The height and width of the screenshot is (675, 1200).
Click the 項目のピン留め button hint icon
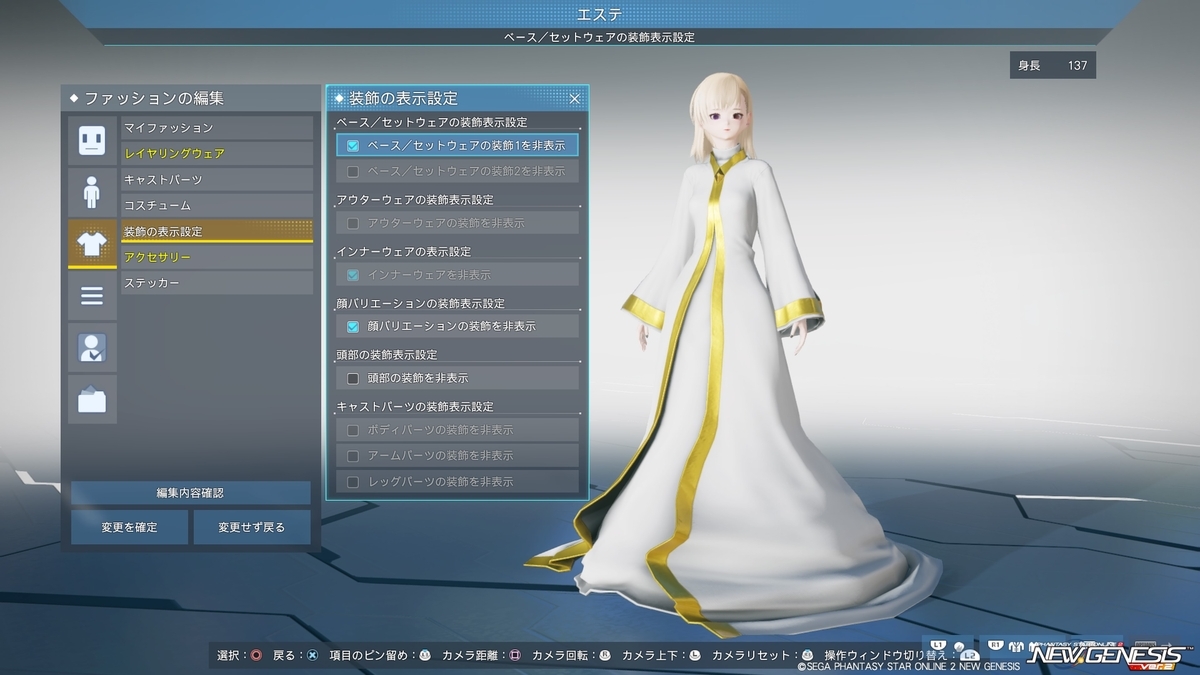[425, 656]
